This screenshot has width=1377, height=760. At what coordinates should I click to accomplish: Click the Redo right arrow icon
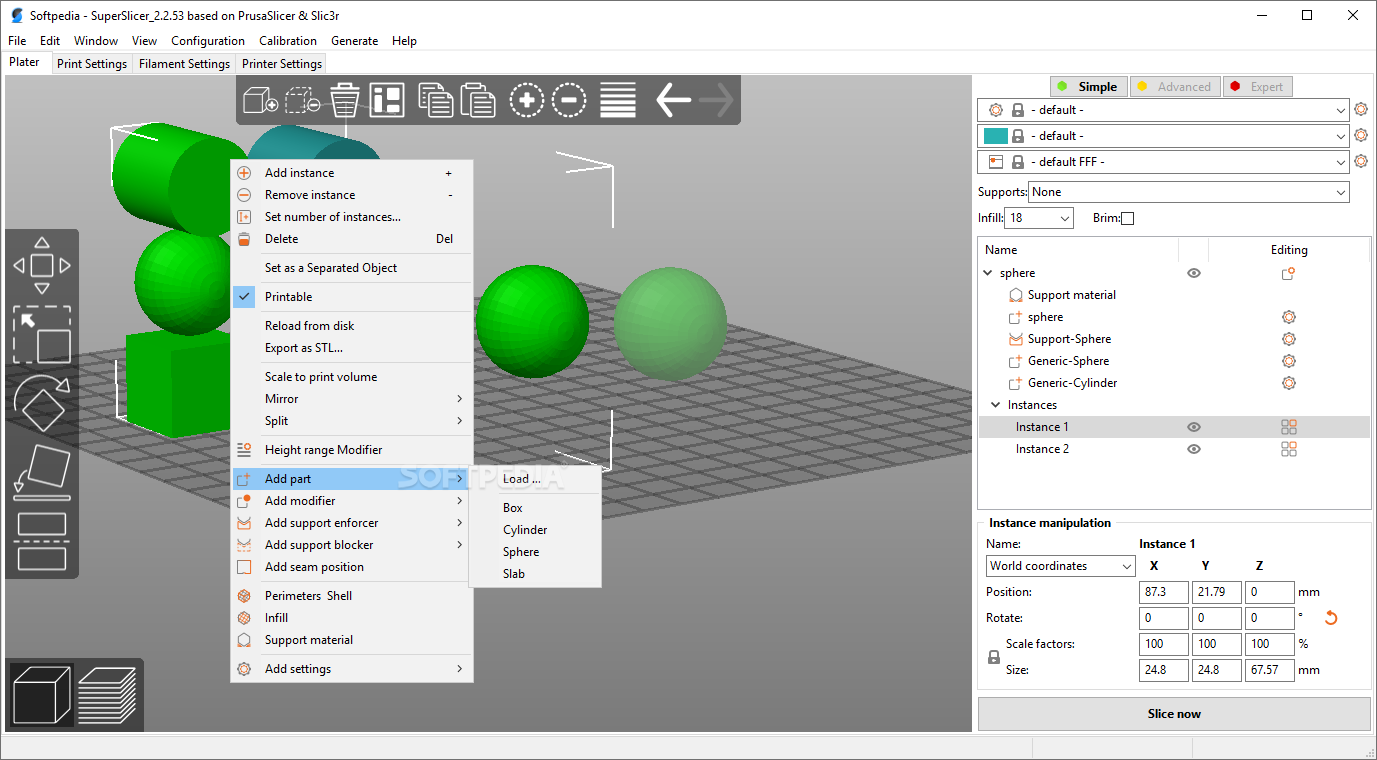pos(716,100)
